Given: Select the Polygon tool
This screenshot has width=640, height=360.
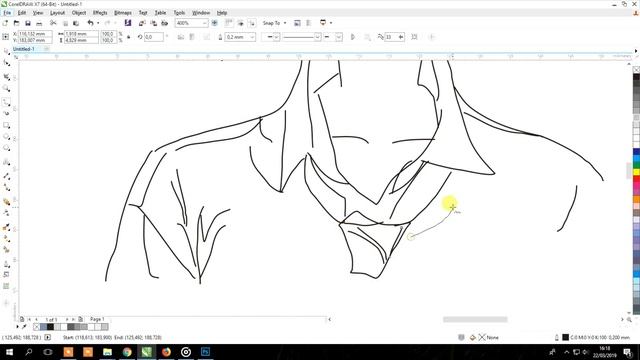Looking at the screenshot, I should tap(6, 148).
